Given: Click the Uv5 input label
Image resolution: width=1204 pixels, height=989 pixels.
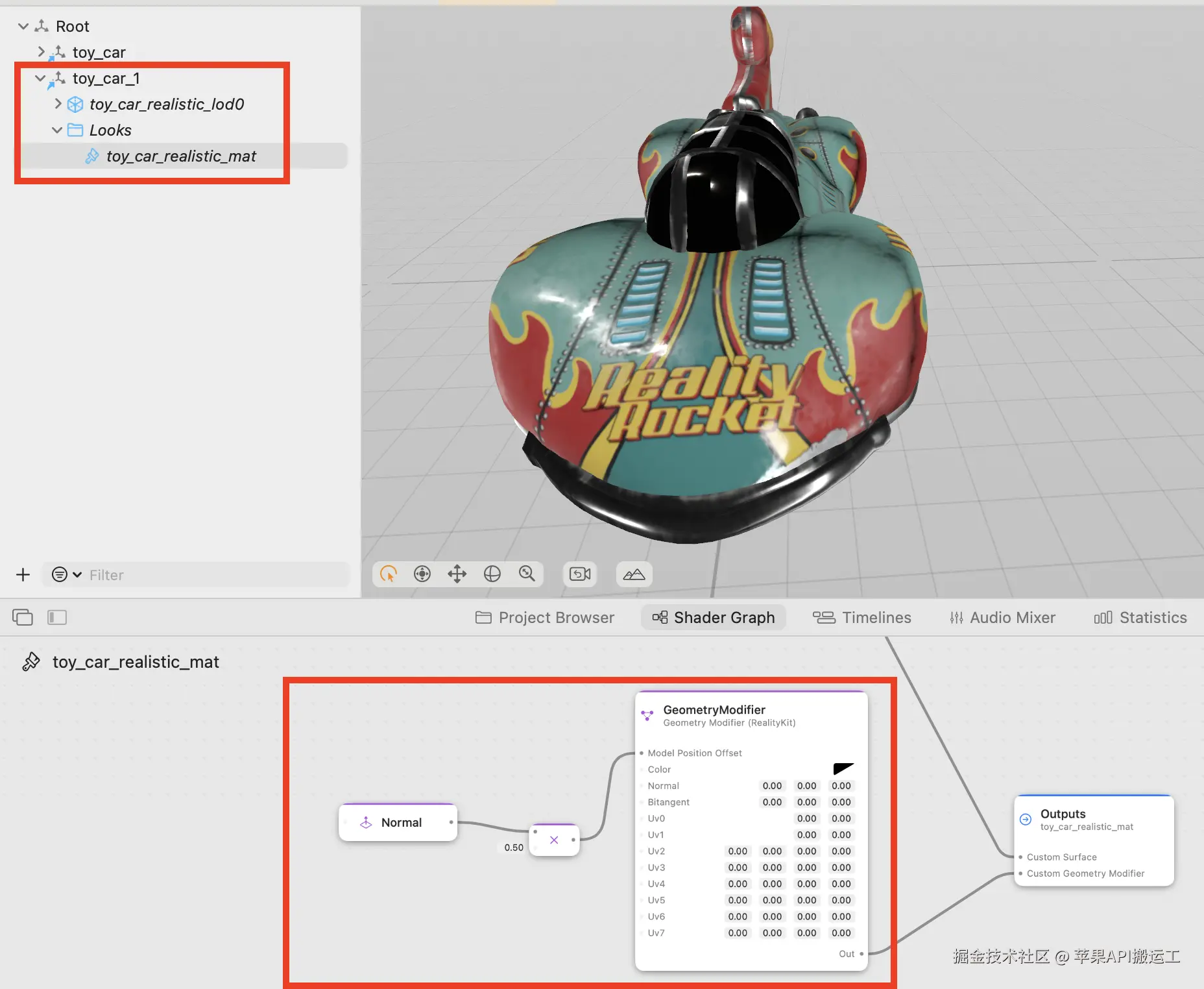Looking at the screenshot, I should tap(656, 900).
